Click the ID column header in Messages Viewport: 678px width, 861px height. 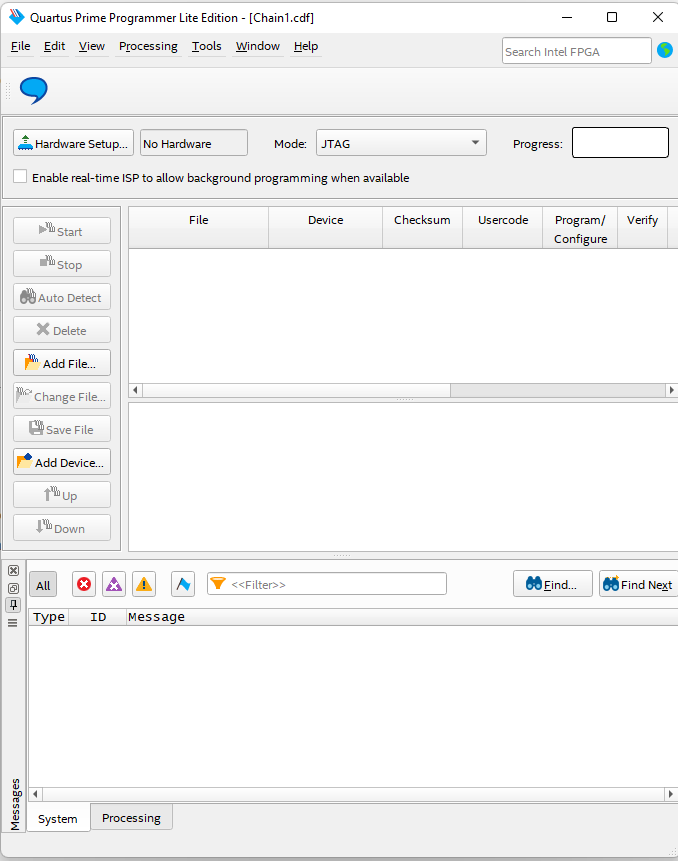[98, 617]
